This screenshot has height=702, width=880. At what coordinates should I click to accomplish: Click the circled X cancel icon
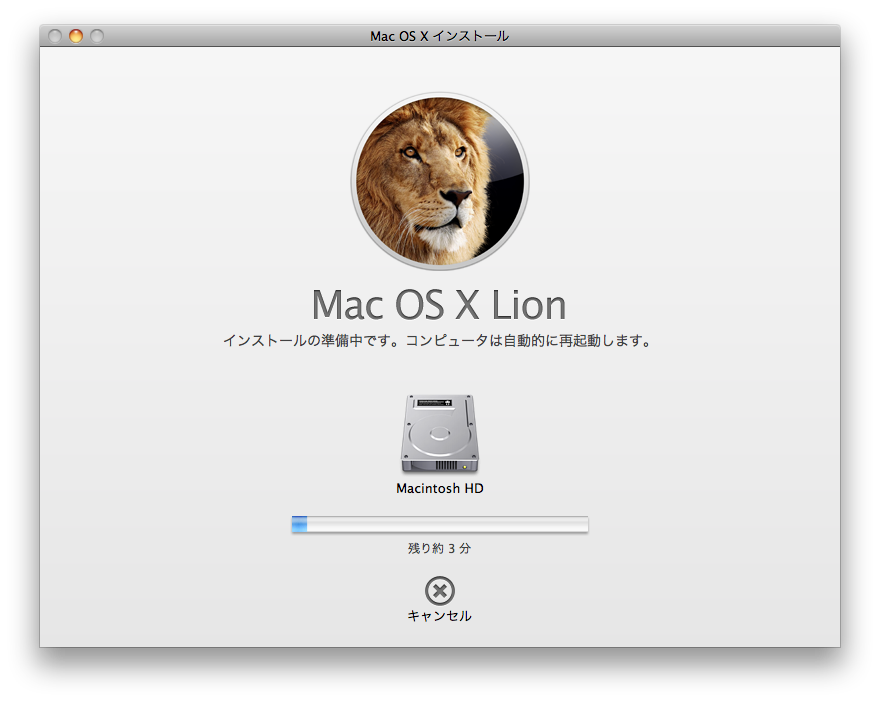pyautogui.click(x=439, y=590)
